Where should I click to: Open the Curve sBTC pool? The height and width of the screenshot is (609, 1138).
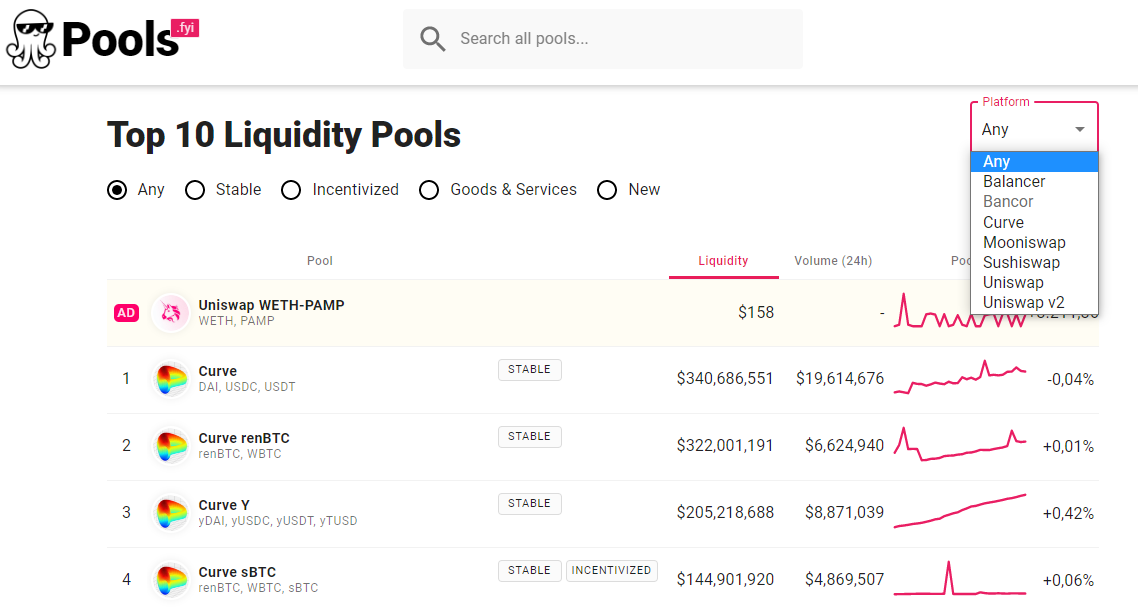pyautogui.click(x=237, y=572)
